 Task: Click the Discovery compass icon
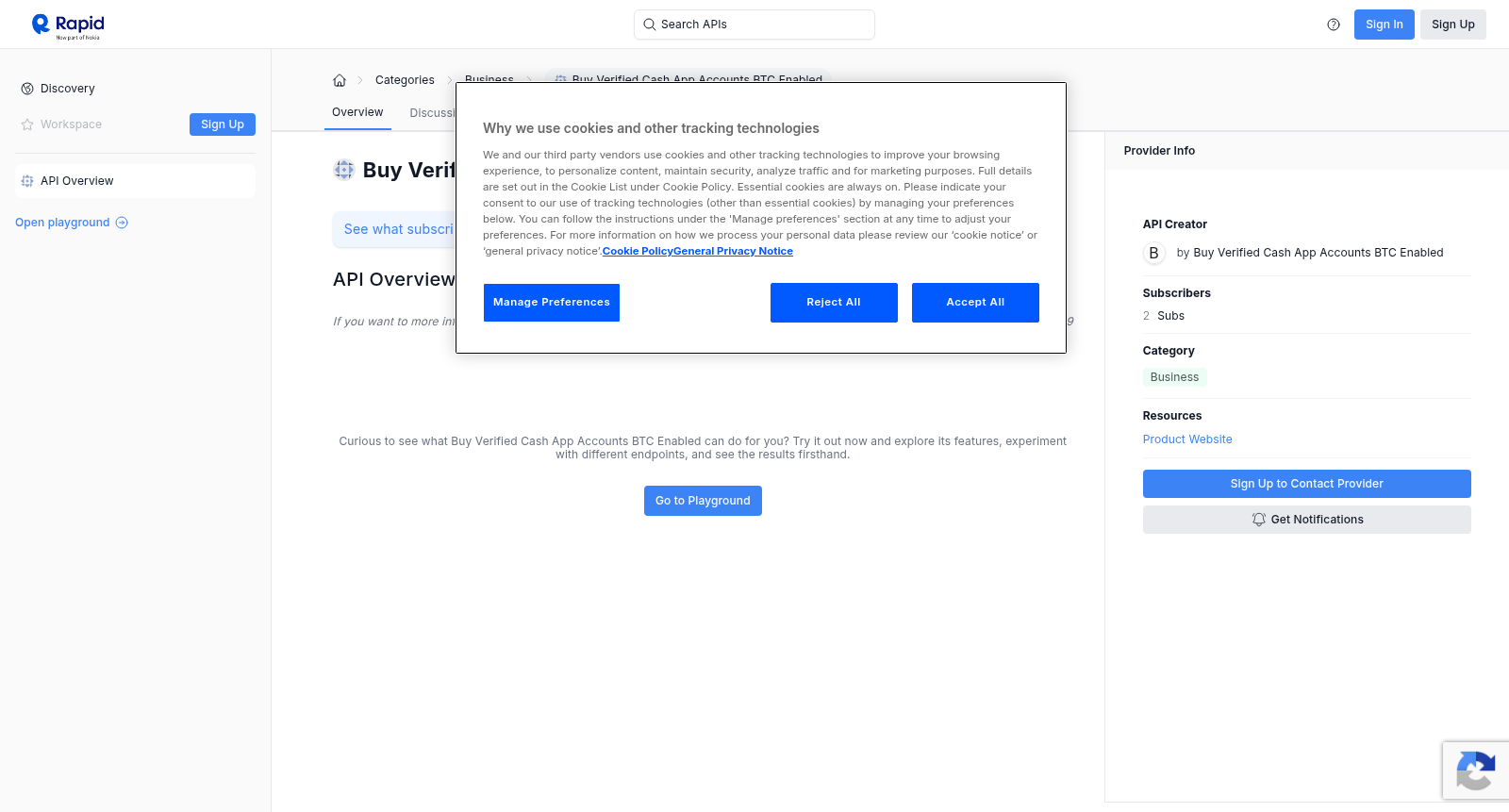27,89
